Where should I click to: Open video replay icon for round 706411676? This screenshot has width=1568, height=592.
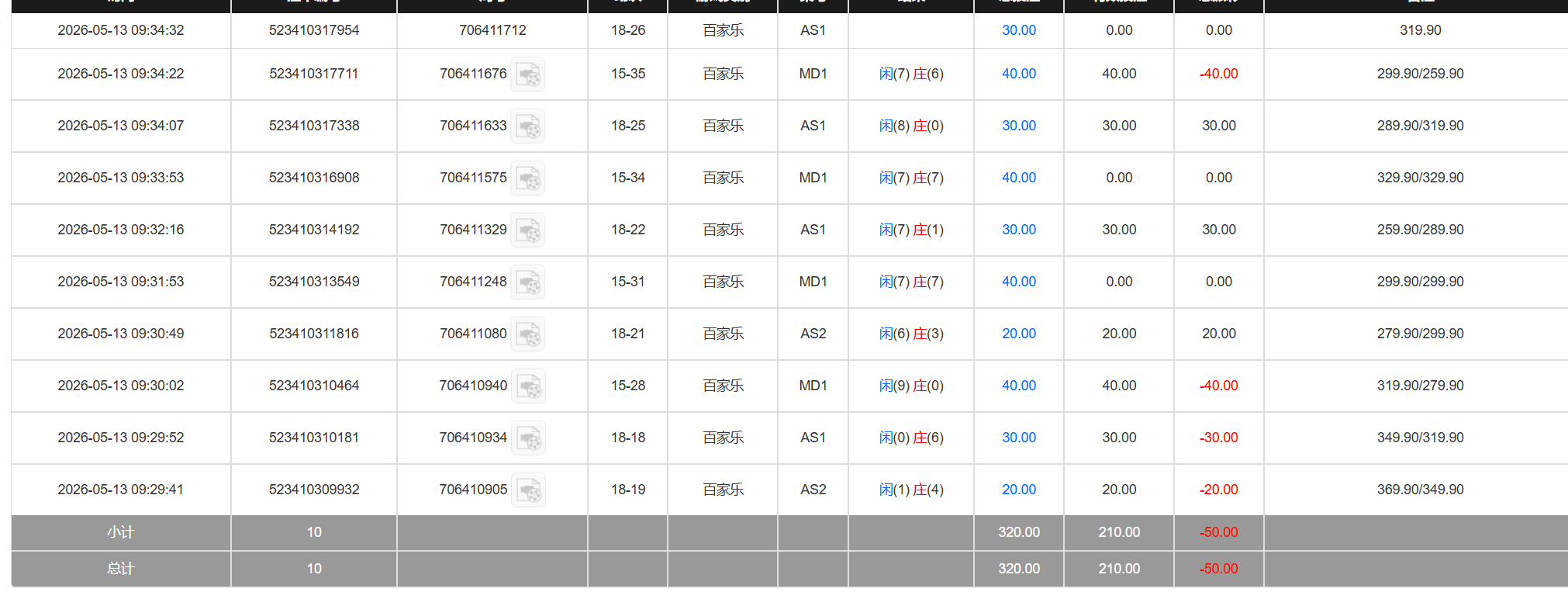528,74
